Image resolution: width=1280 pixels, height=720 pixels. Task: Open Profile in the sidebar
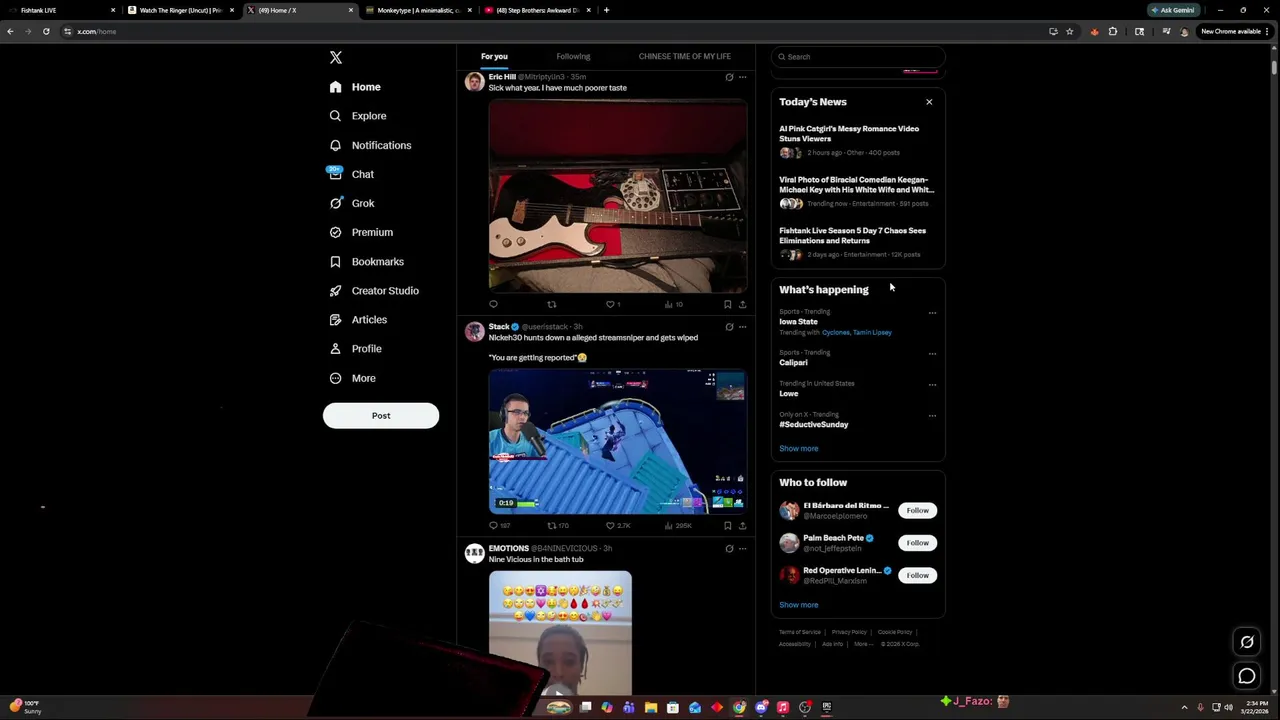(x=356, y=349)
